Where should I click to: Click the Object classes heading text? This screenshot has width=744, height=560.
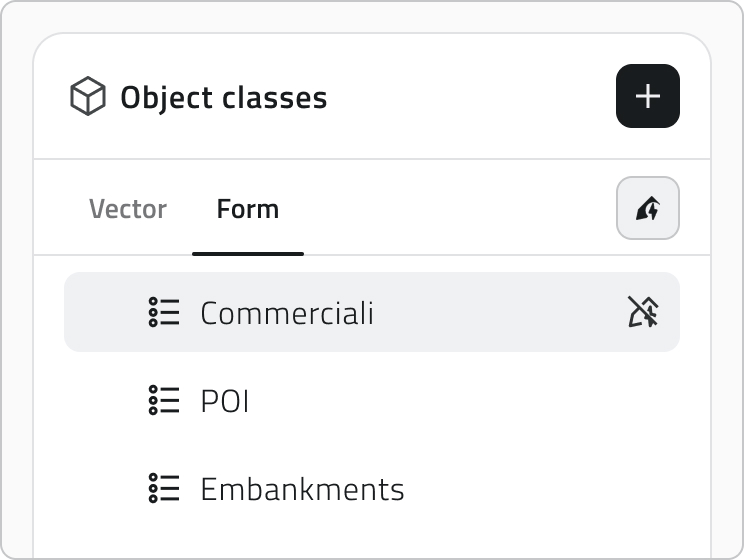click(223, 98)
